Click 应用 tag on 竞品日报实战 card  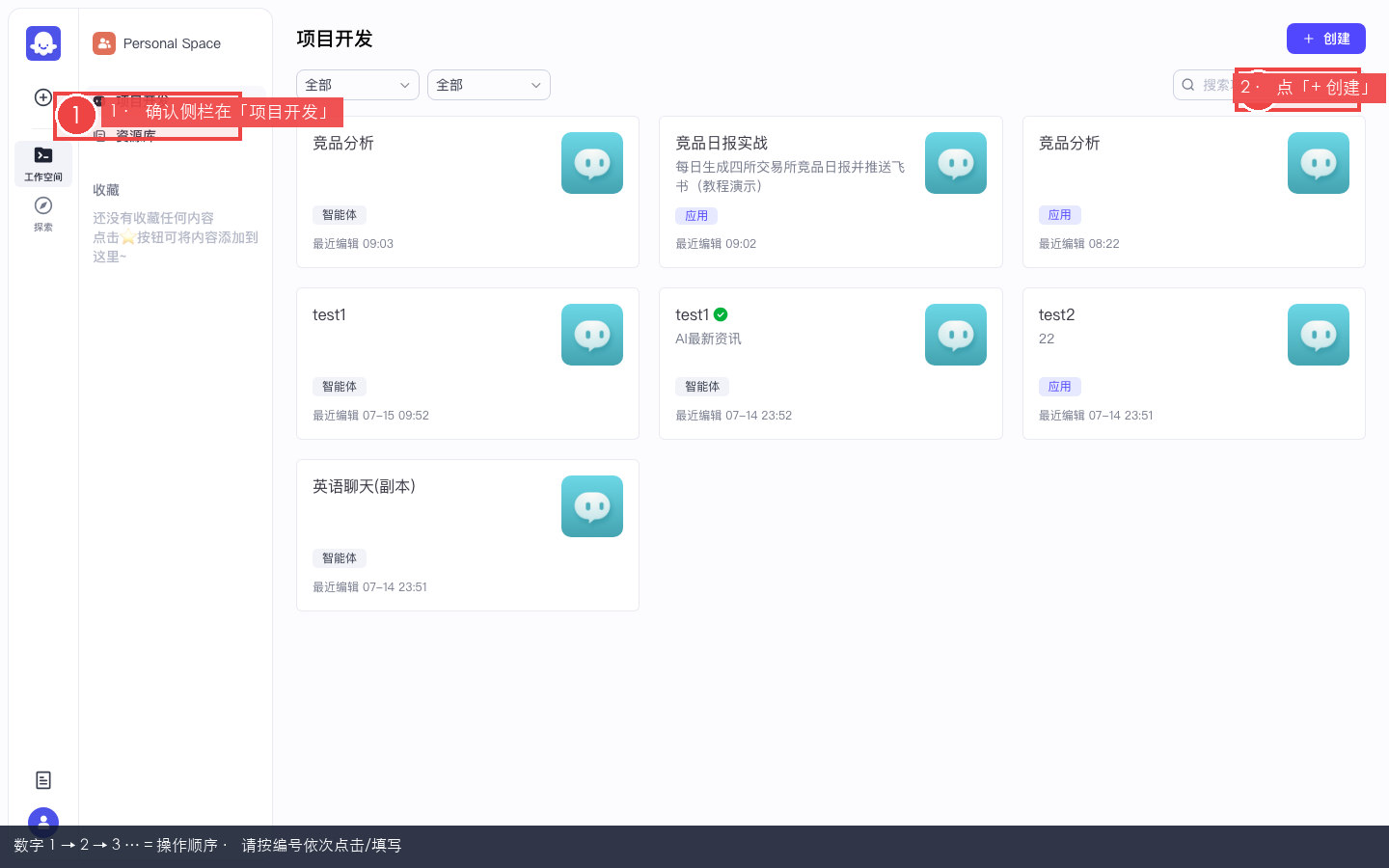[x=696, y=216]
